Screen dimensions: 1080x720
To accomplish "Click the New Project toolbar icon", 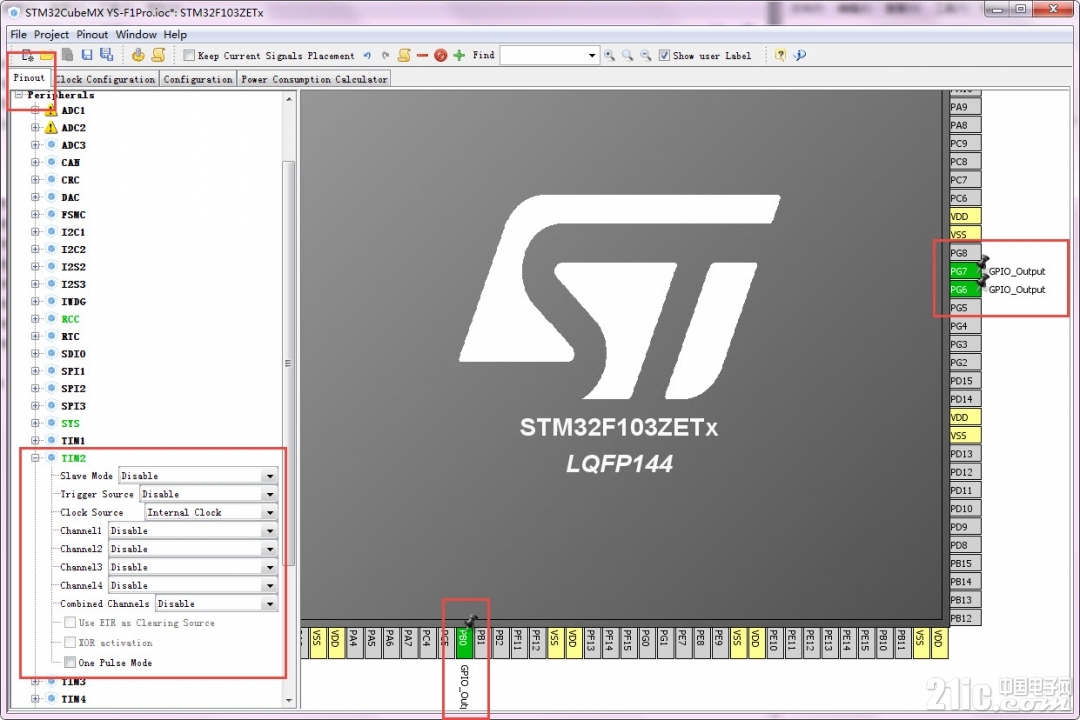I will 28,56.
